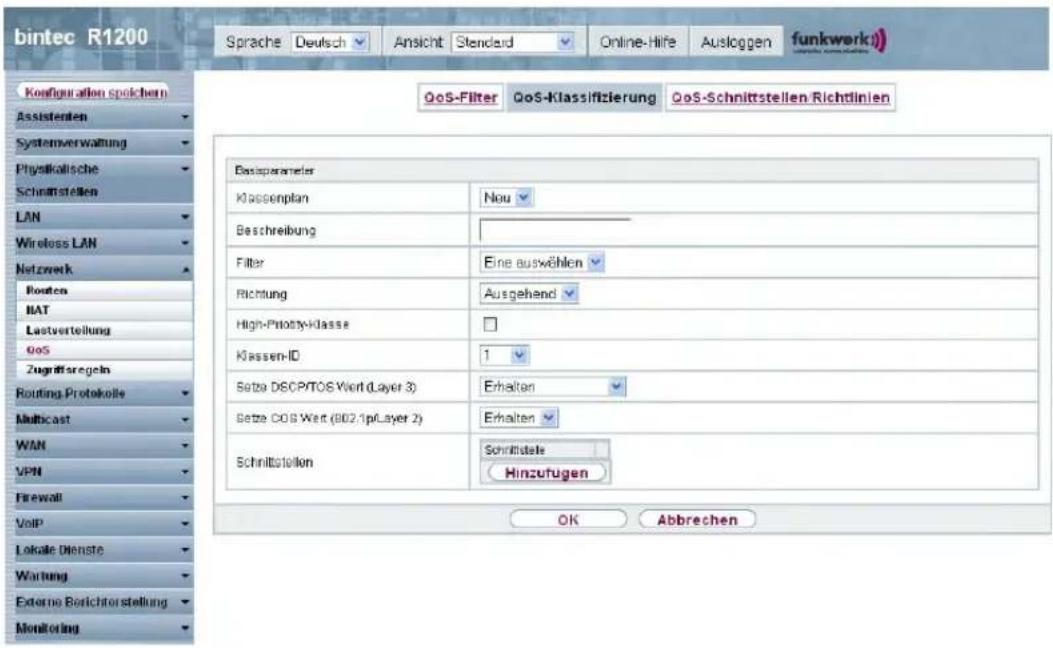The width and height of the screenshot is (1053, 648).
Task: Click Ausloggen to log out
Action: pyautogui.click(x=736, y=42)
